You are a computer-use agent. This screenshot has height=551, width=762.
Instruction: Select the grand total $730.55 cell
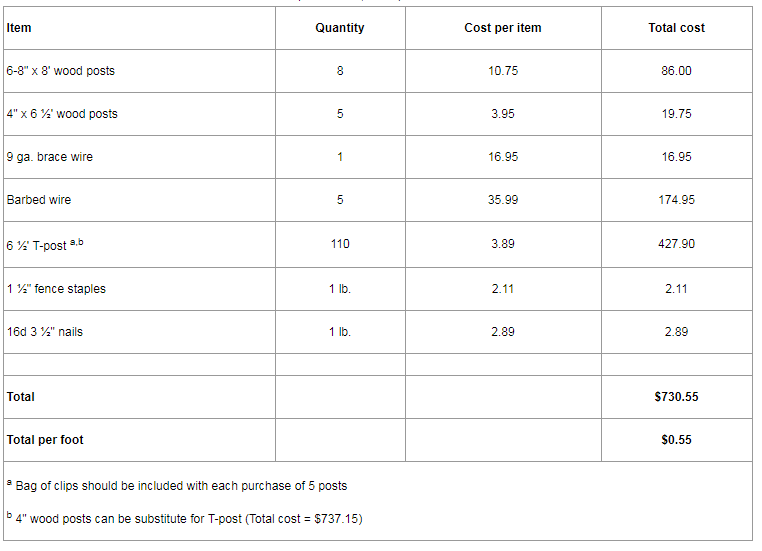tap(676, 397)
